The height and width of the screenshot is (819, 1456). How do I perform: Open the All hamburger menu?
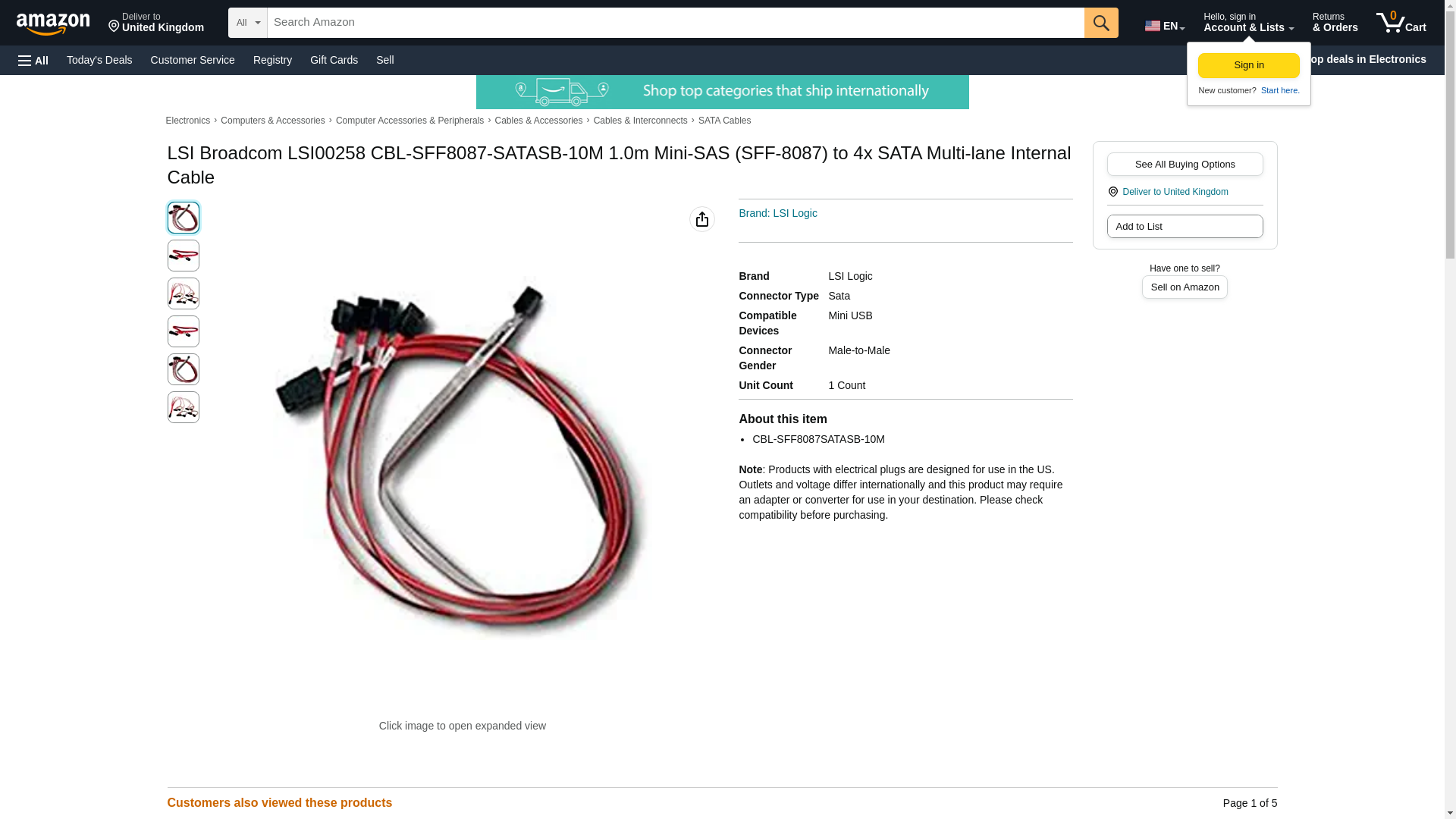coord(33,60)
